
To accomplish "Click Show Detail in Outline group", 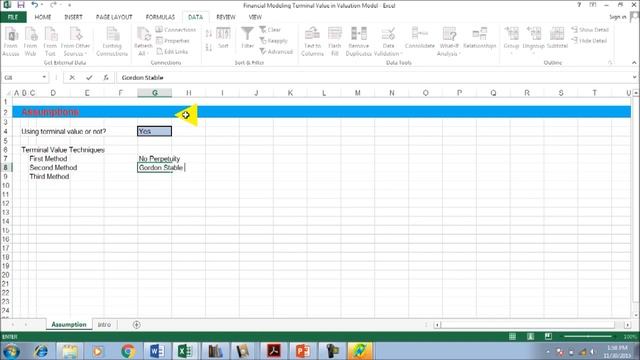I will click(590, 30).
